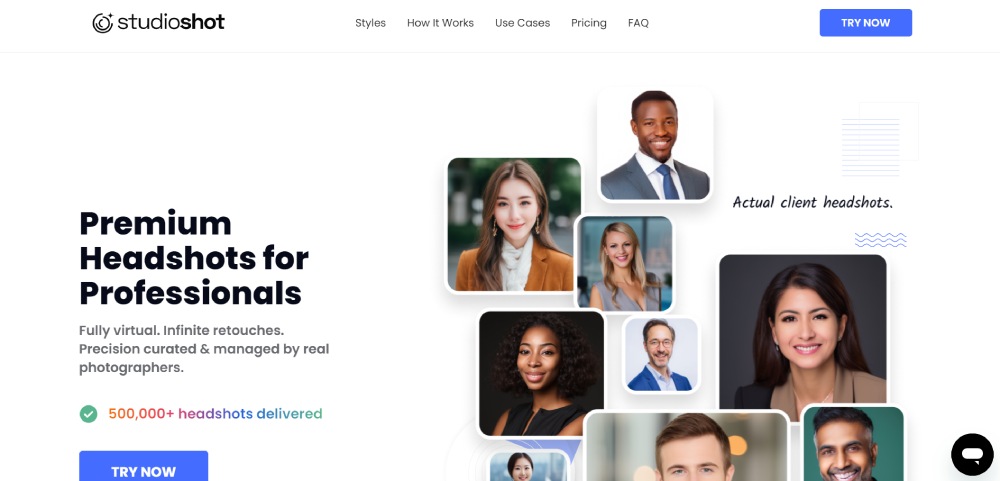Select headshot of woman with curly hair
Viewport: 1000px width, 481px height.
click(x=541, y=373)
